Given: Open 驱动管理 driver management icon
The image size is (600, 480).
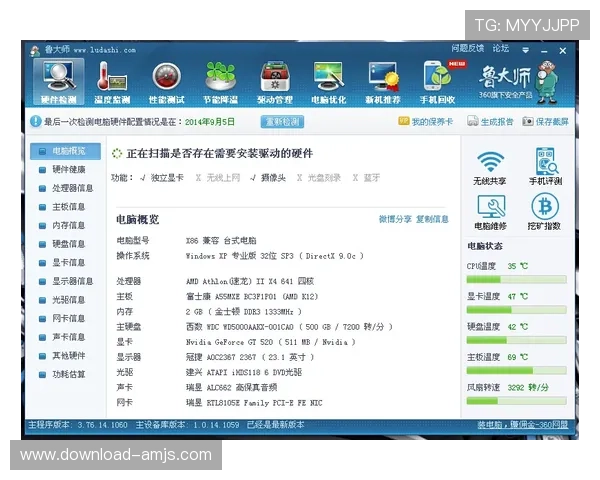Looking at the screenshot, I should (x=275, y=83).
